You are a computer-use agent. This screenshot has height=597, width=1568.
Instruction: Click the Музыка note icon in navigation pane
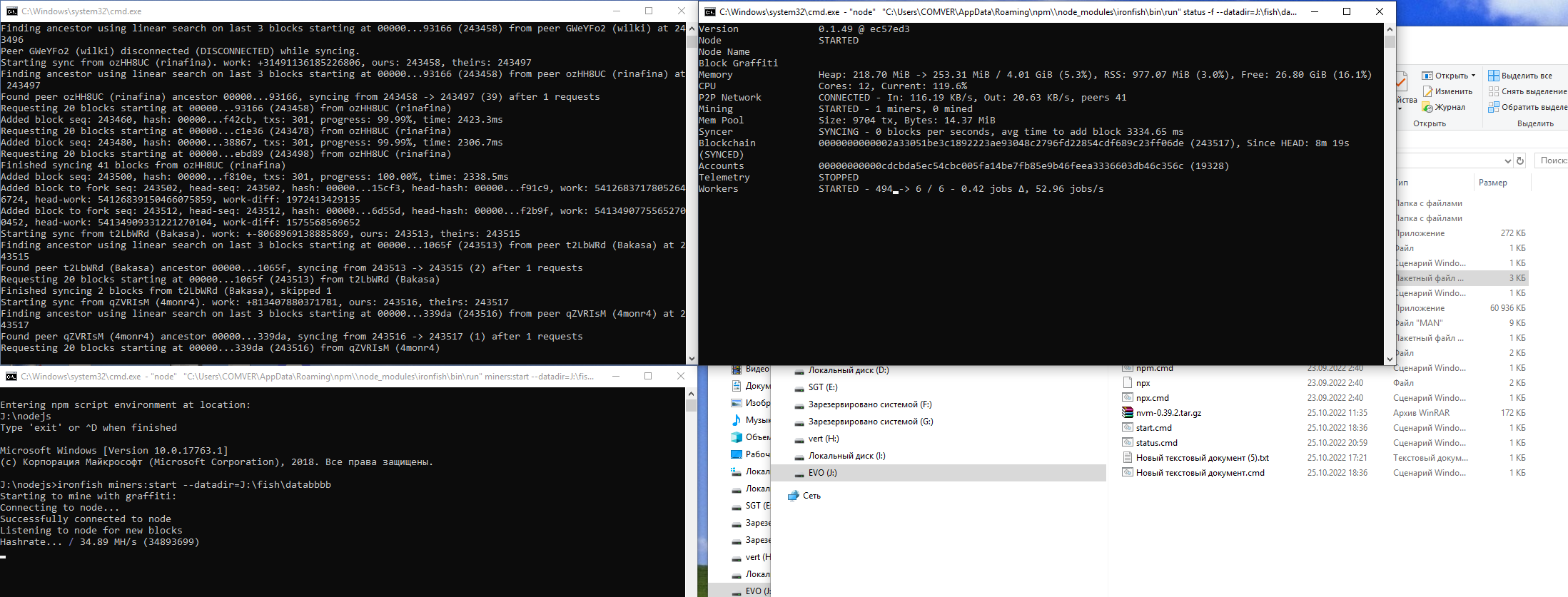(x=737, y=420)
